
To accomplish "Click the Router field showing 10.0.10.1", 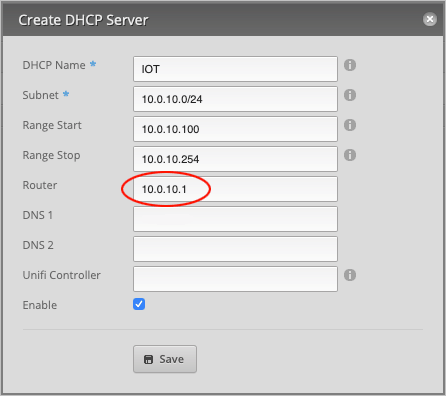I will pyautogui.click(x=235, y=189).
